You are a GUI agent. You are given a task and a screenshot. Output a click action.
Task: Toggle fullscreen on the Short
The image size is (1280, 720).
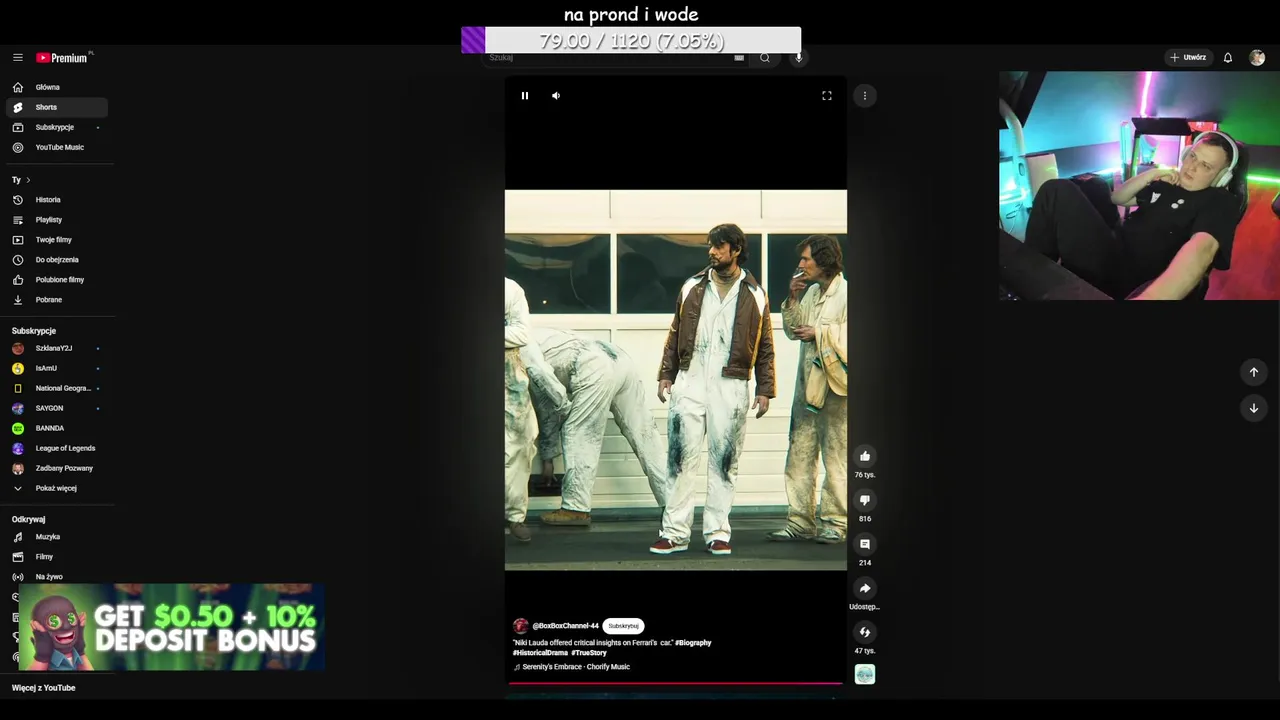[827, 96]
